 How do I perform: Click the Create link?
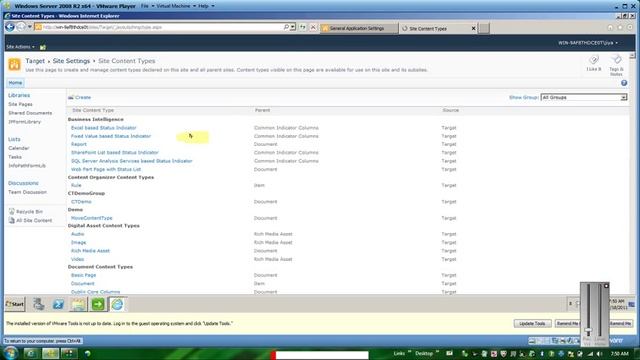pos(83,98)
